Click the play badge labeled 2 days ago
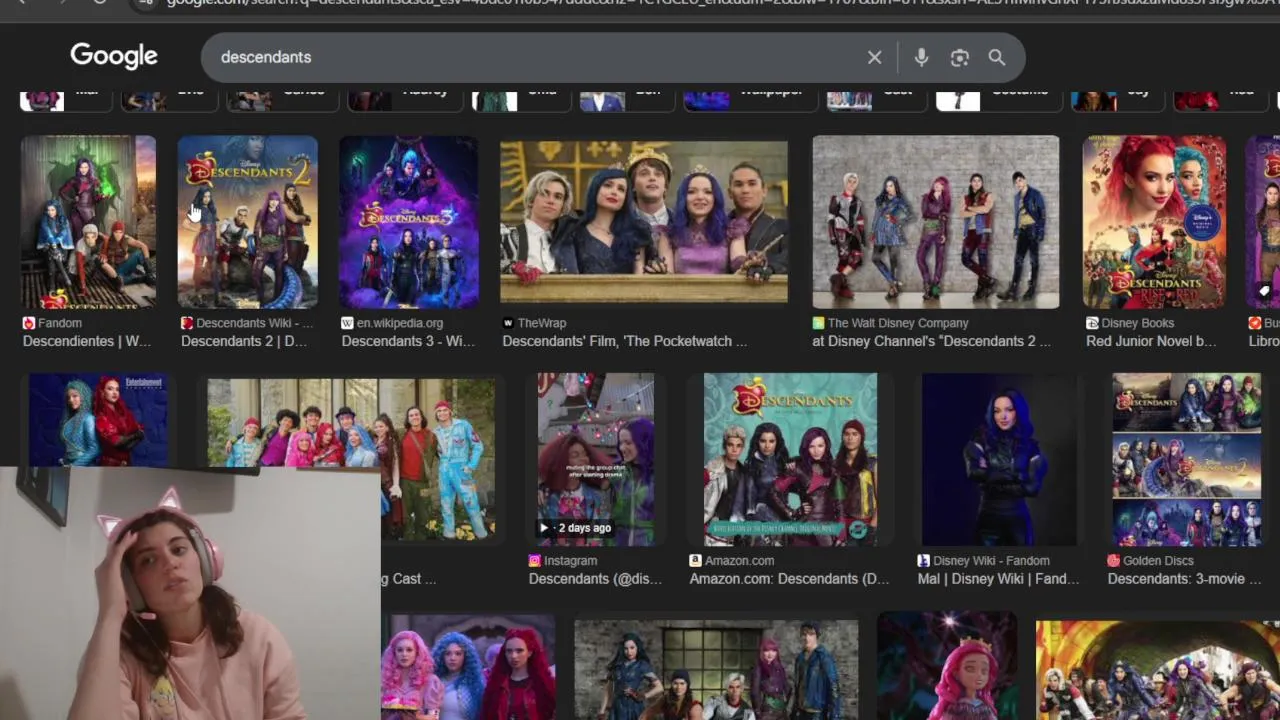 (x=576, y=528)
